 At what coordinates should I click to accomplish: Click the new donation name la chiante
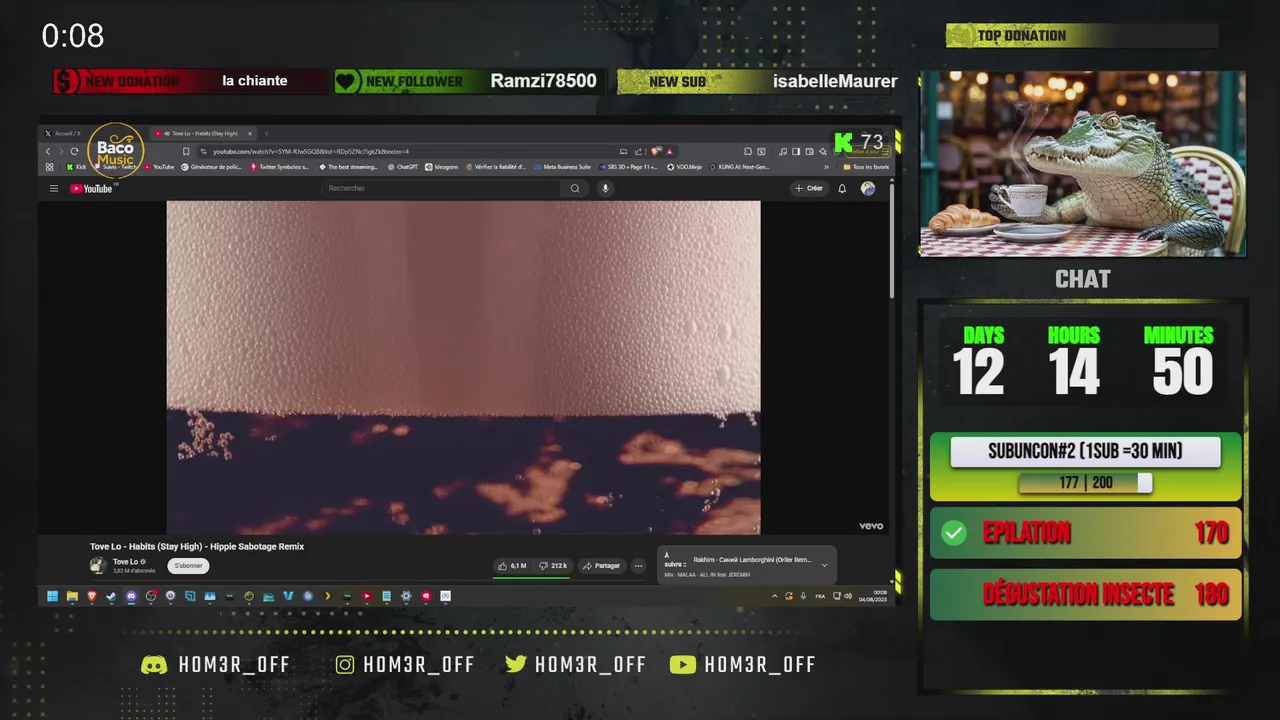[x=255, y=81]
